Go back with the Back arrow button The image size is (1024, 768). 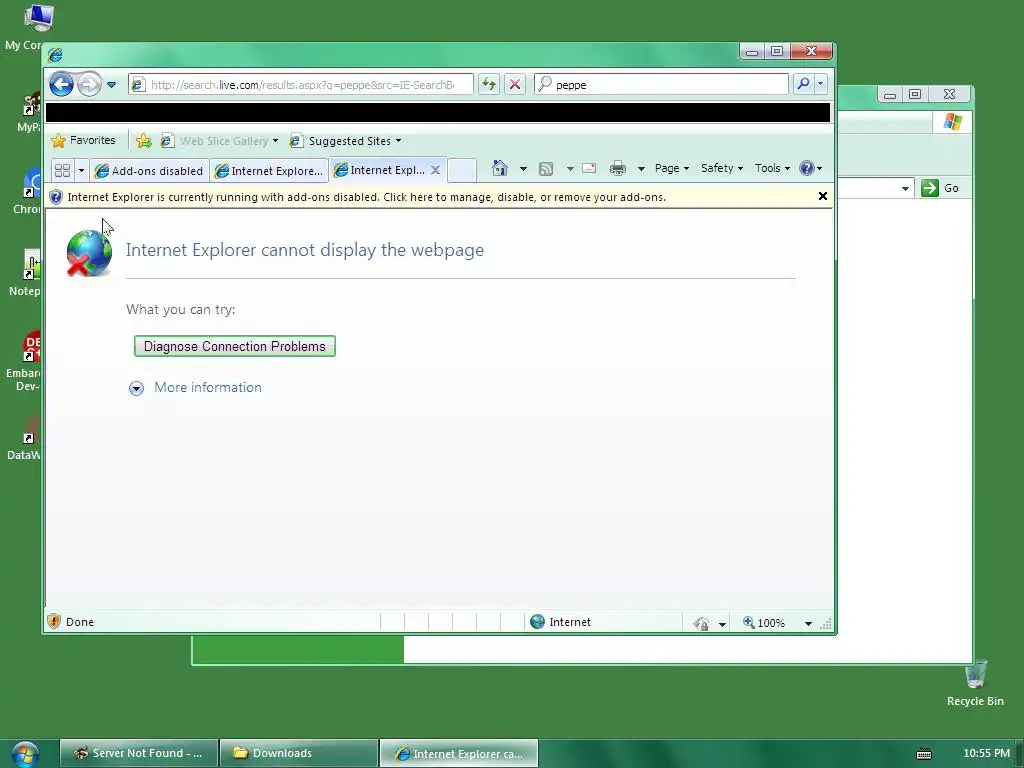coord(61,84)
